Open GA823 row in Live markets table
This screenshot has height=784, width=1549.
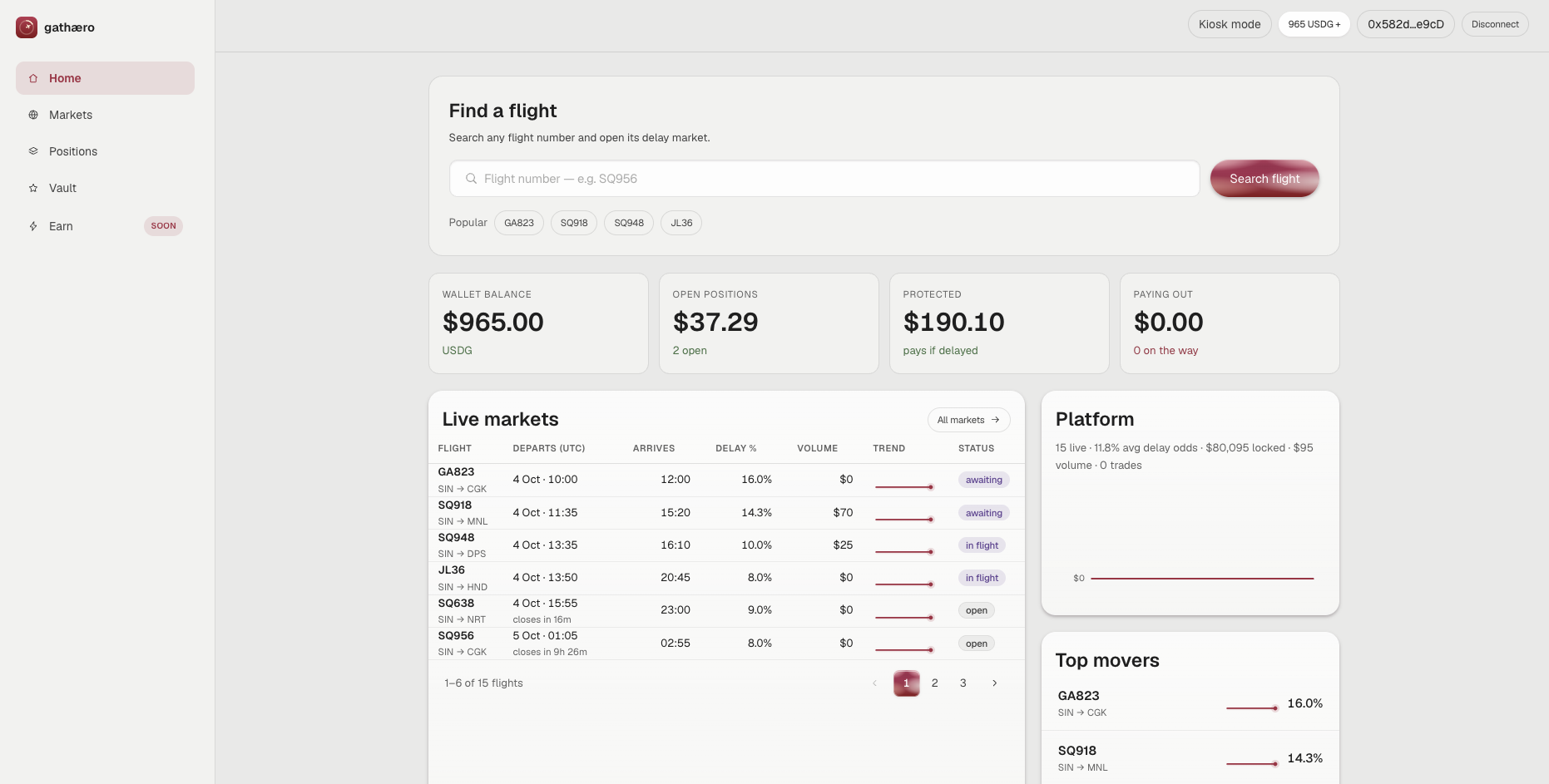[726, 481]
